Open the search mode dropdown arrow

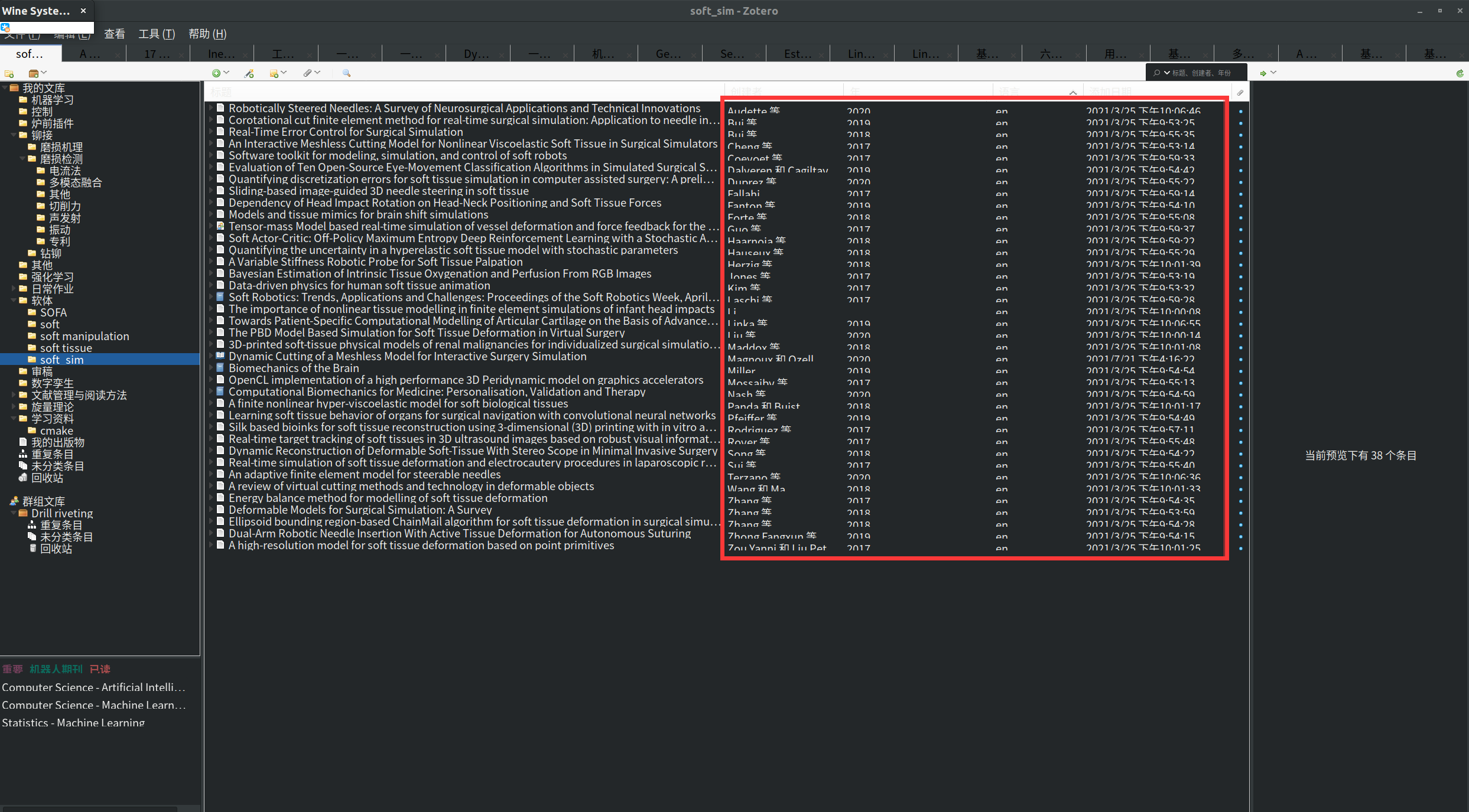click(x=1166, y=73)
